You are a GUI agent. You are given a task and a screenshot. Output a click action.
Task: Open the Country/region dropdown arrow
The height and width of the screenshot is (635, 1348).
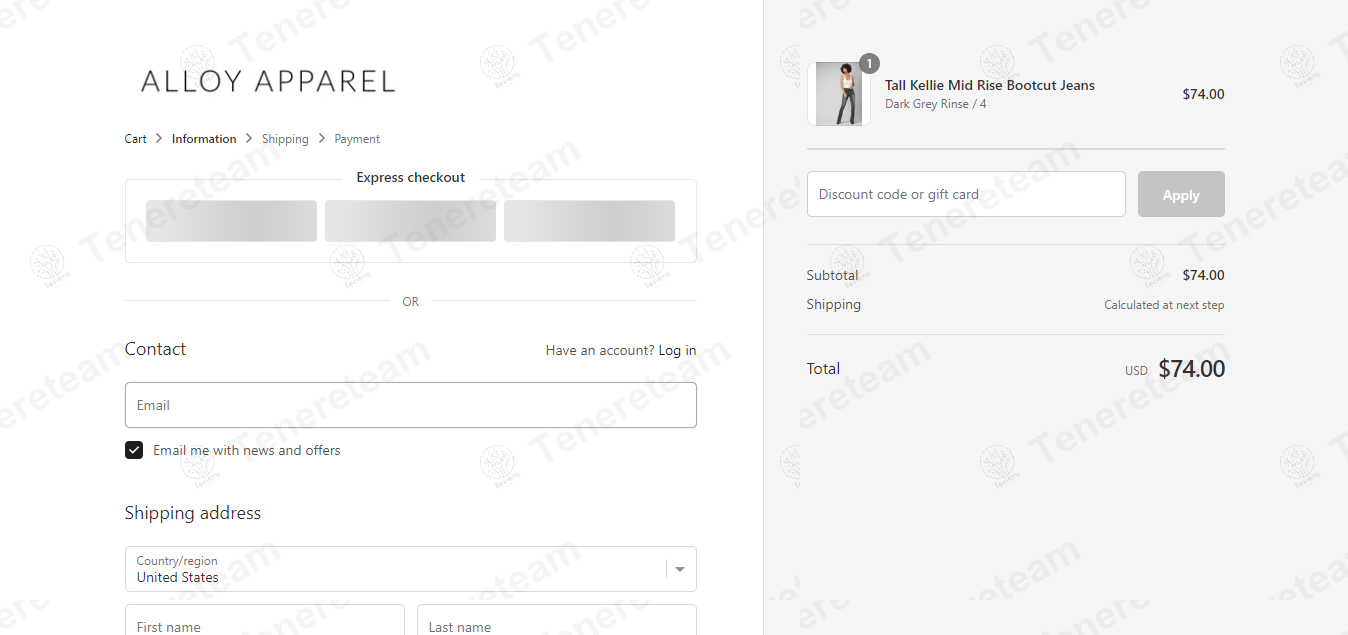(680, 569)
